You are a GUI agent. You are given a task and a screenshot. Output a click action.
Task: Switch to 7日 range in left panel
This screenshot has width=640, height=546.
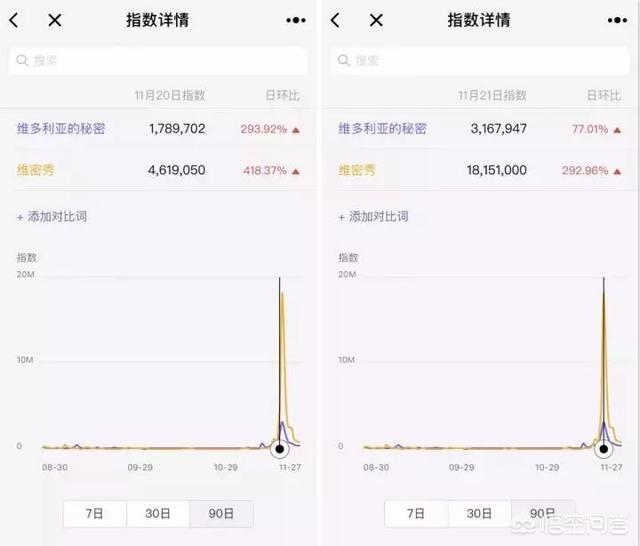95,513
